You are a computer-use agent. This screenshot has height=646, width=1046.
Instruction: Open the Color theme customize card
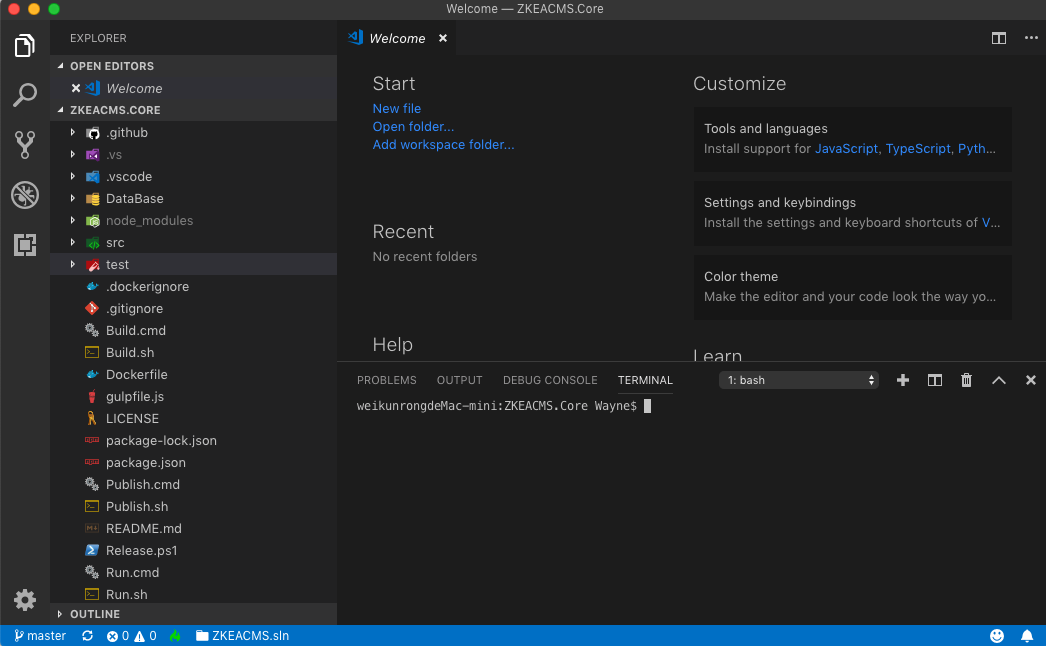(x=853, y=287)
